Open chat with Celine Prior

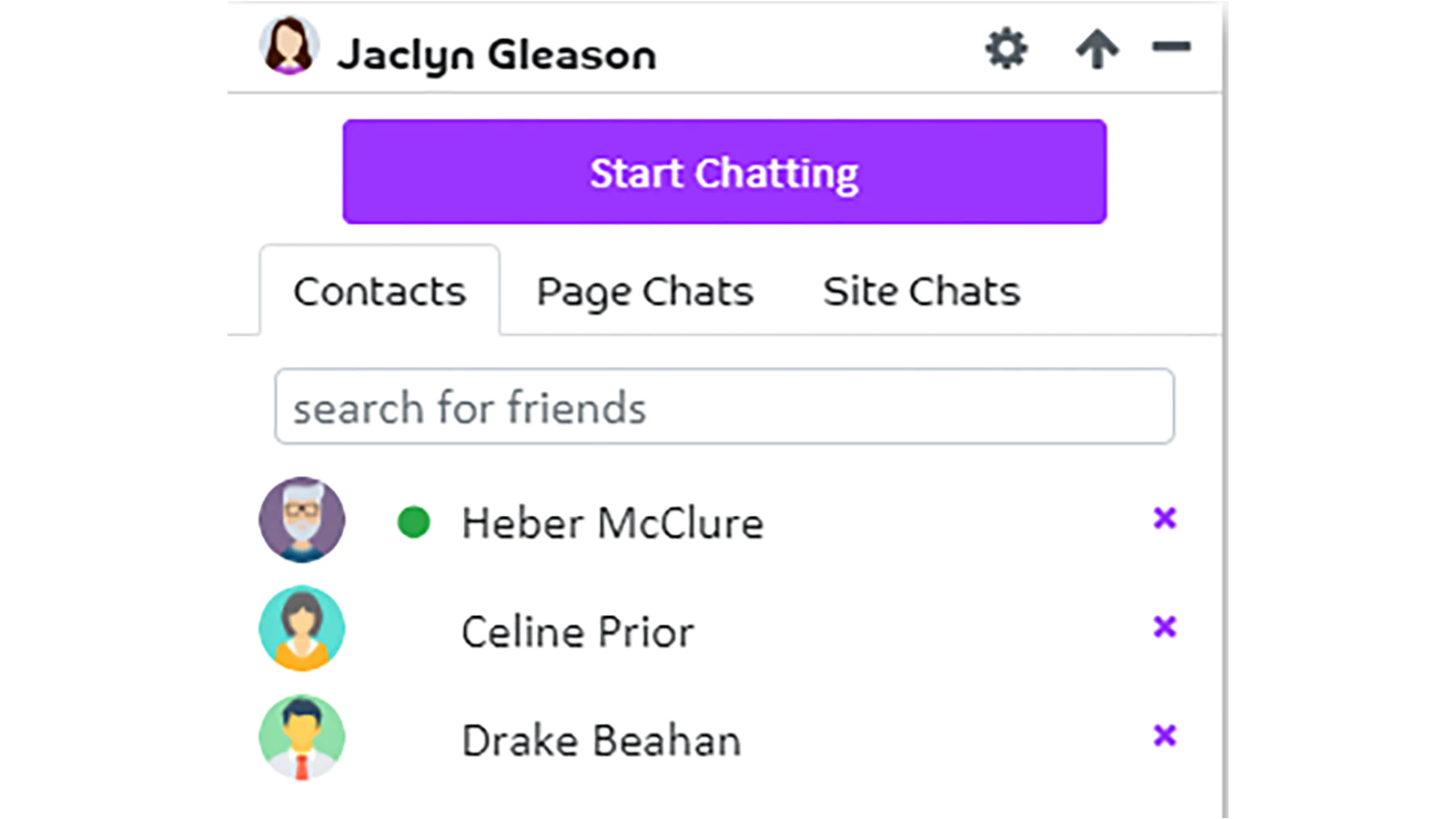click(578, 632)
